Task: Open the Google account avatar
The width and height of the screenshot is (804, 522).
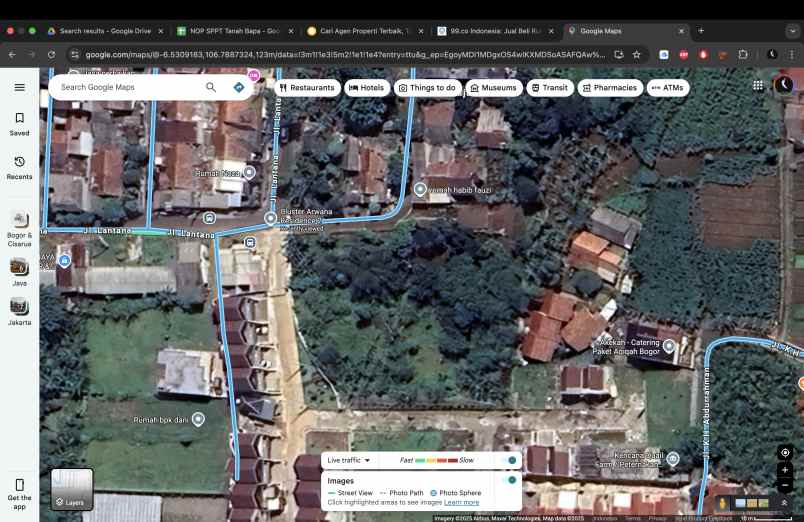Action: click(783, 85)
